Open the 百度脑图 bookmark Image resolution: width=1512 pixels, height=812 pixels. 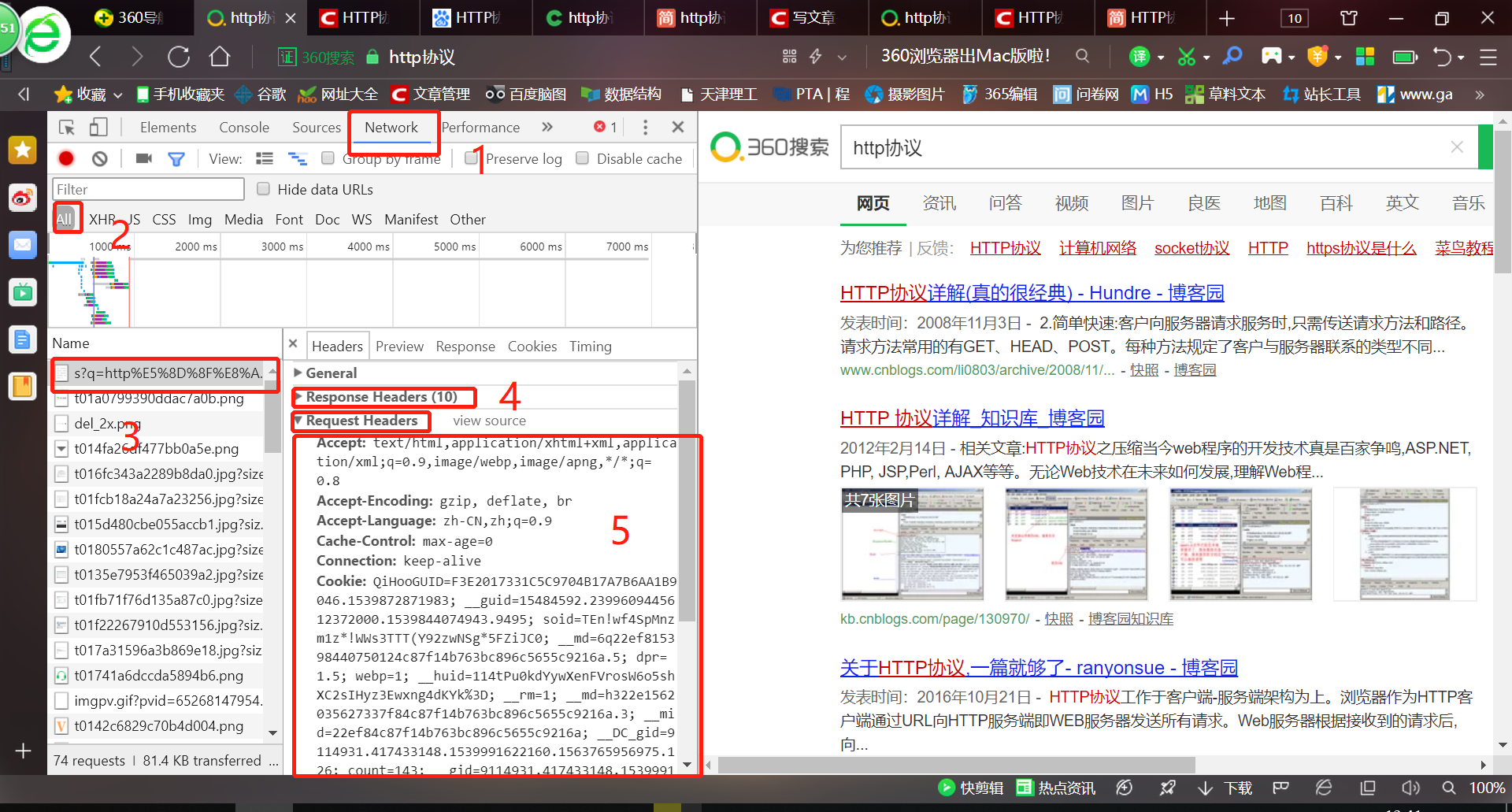(525, 95)
